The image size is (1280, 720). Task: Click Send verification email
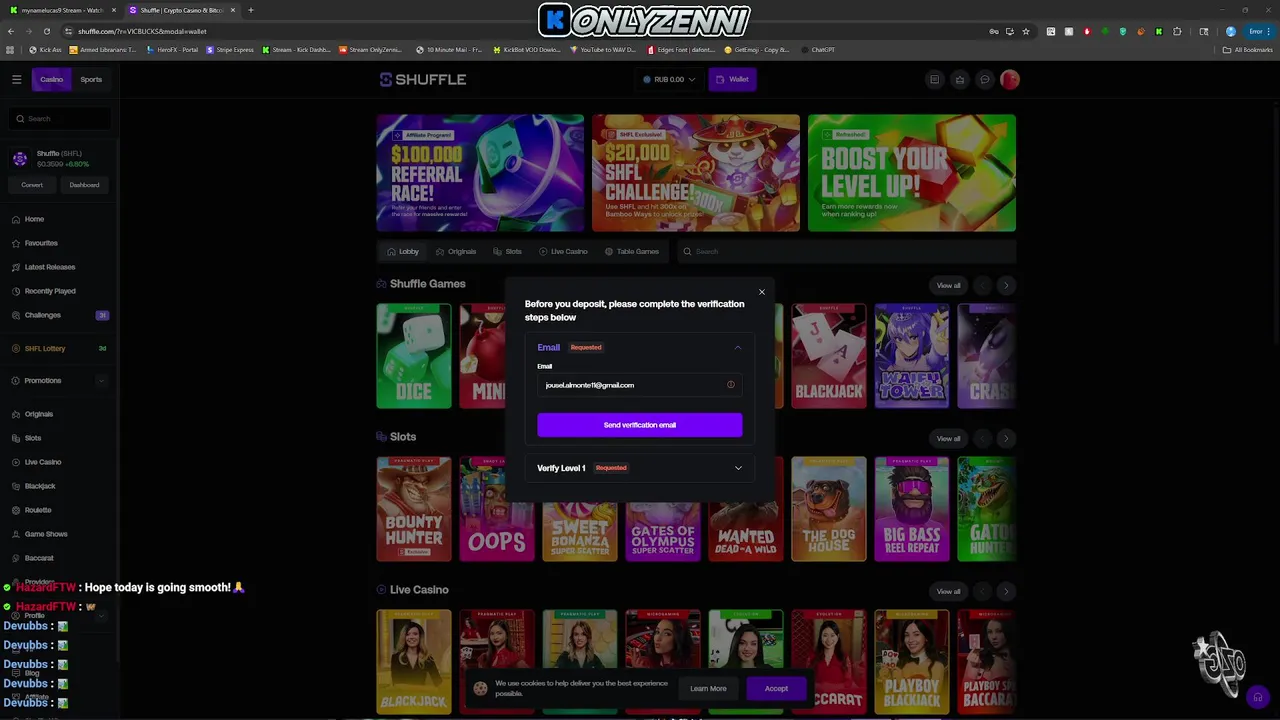pyautogui.click(x=640, y=425)
